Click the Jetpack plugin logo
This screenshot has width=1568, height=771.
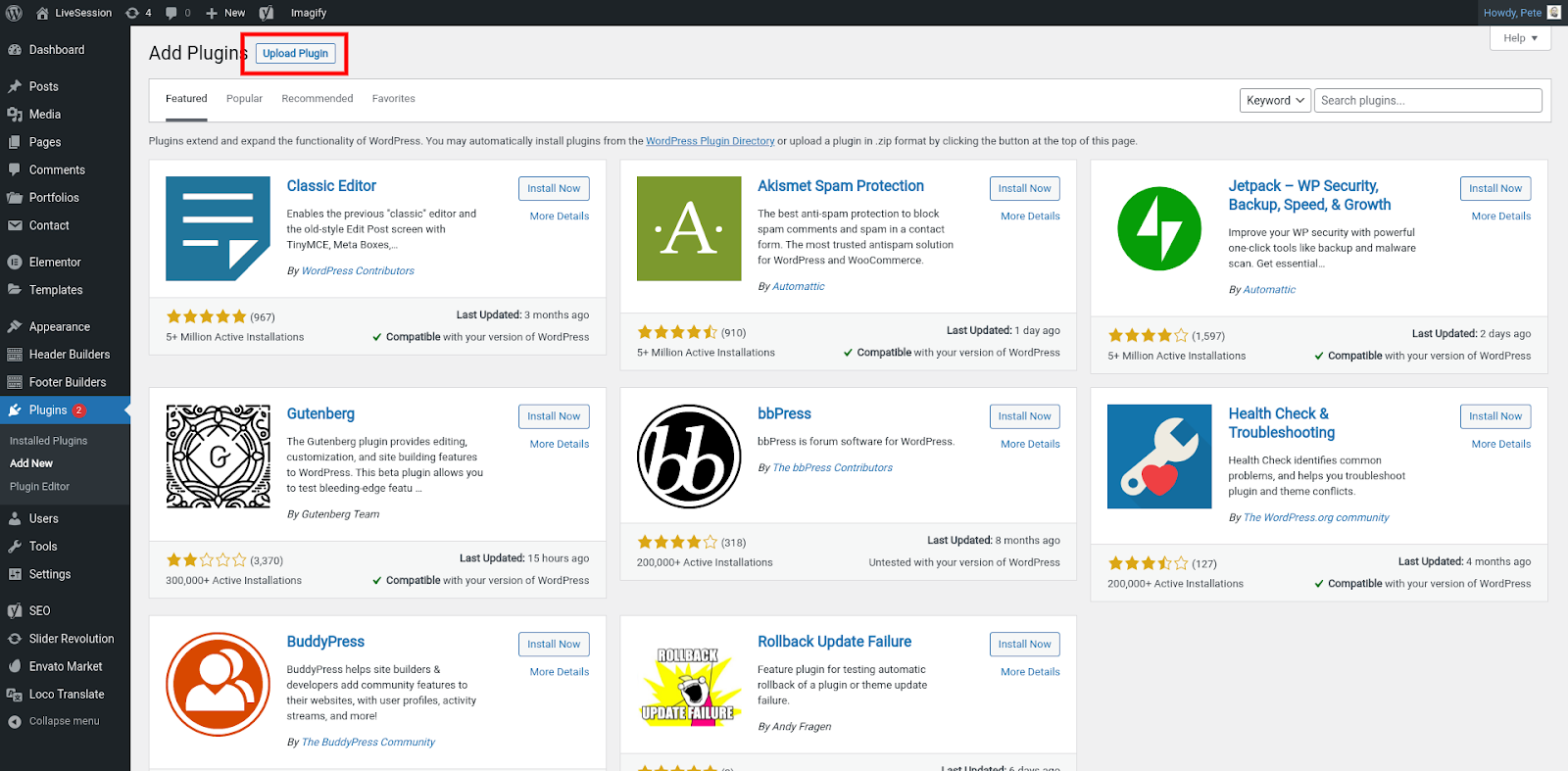(x=1159, y=228)
